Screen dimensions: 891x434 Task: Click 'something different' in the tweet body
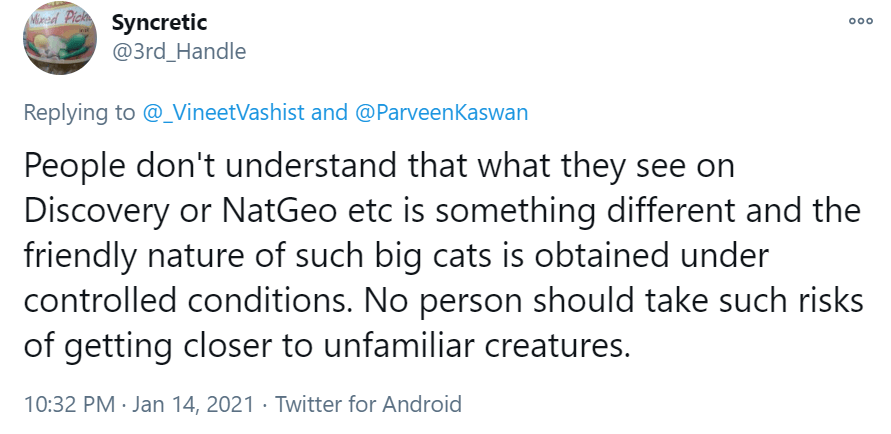pyautogui.click(x=561, y=211)
